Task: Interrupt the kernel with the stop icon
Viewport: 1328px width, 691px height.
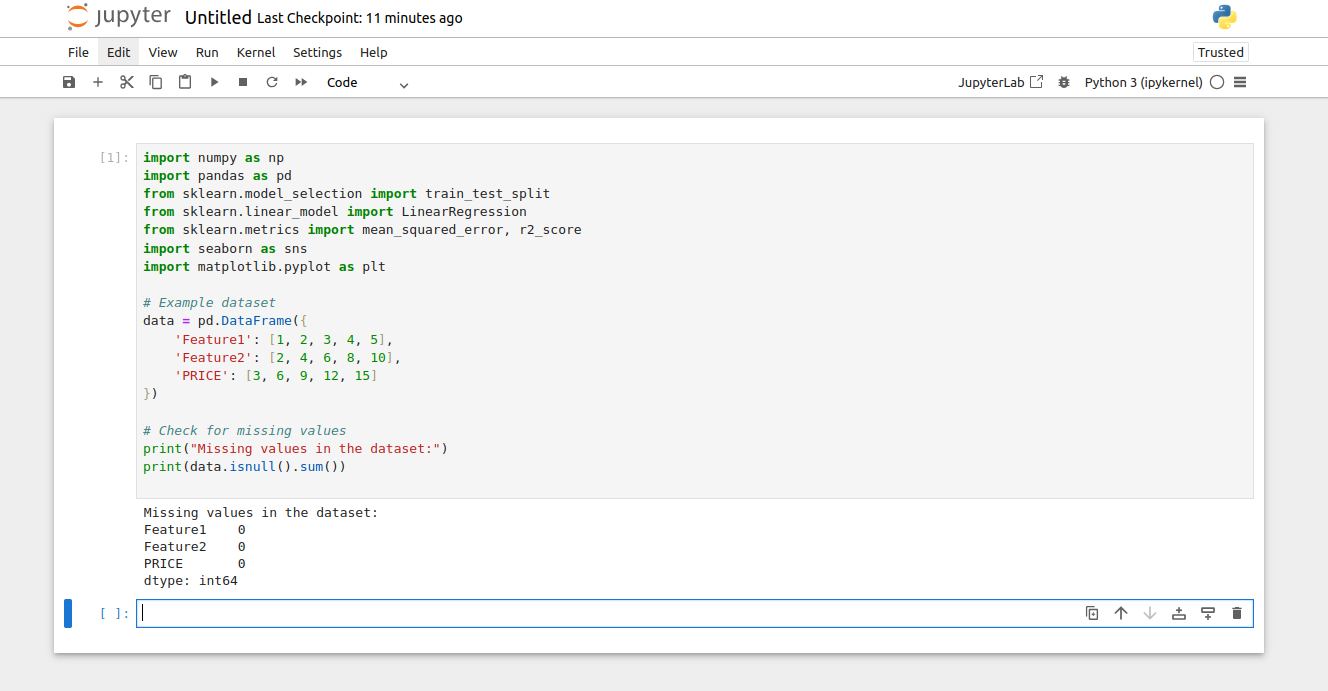Action: 243,82
